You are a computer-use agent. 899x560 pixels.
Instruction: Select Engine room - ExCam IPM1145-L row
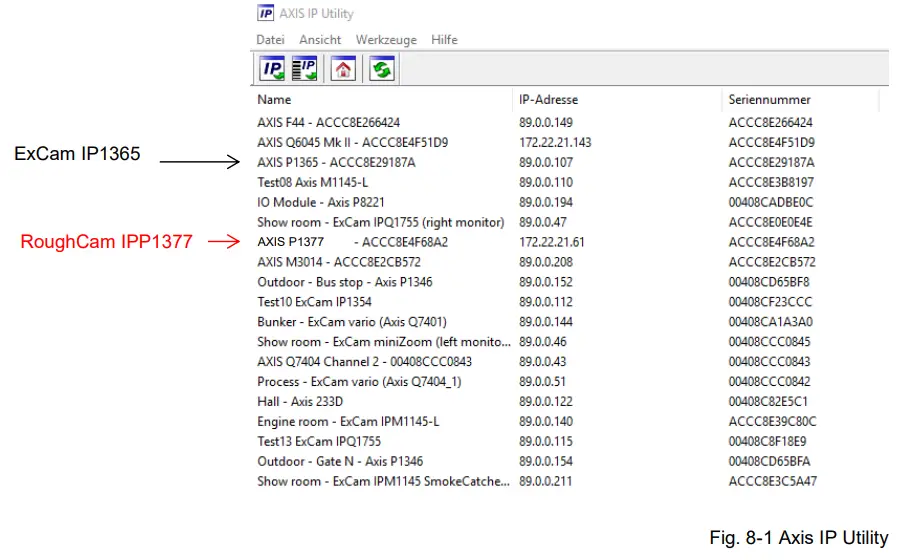(x=568, y=422)
